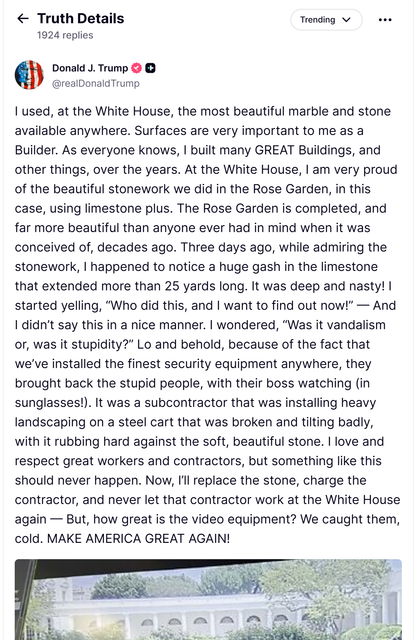Open the three-dot more options menu

pos(385,20)
